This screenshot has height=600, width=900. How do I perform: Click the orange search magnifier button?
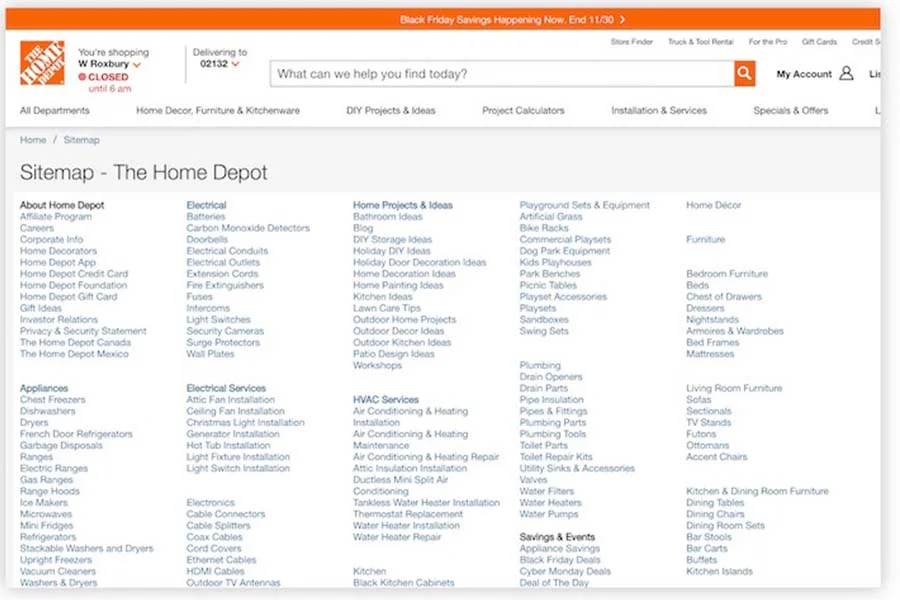744,73
